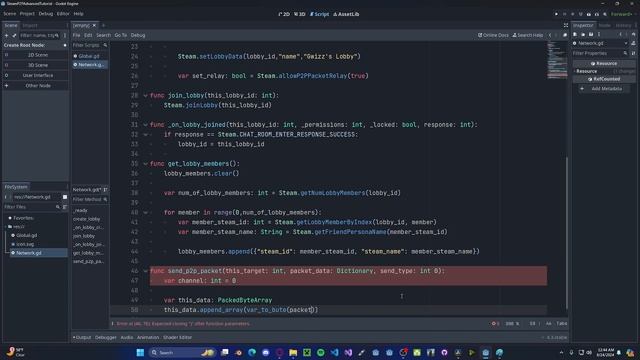Switch to the 2D workspace

(x=284, y=14)
